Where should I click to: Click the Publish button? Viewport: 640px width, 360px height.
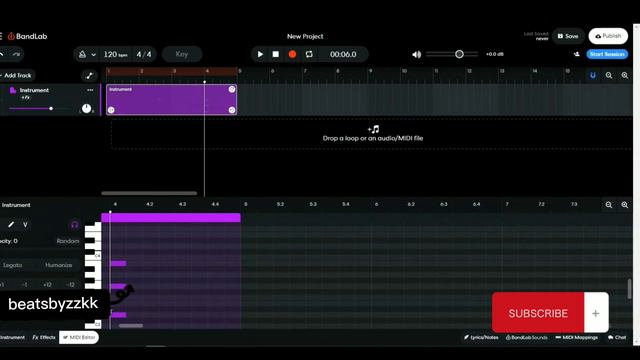point(608,36)
